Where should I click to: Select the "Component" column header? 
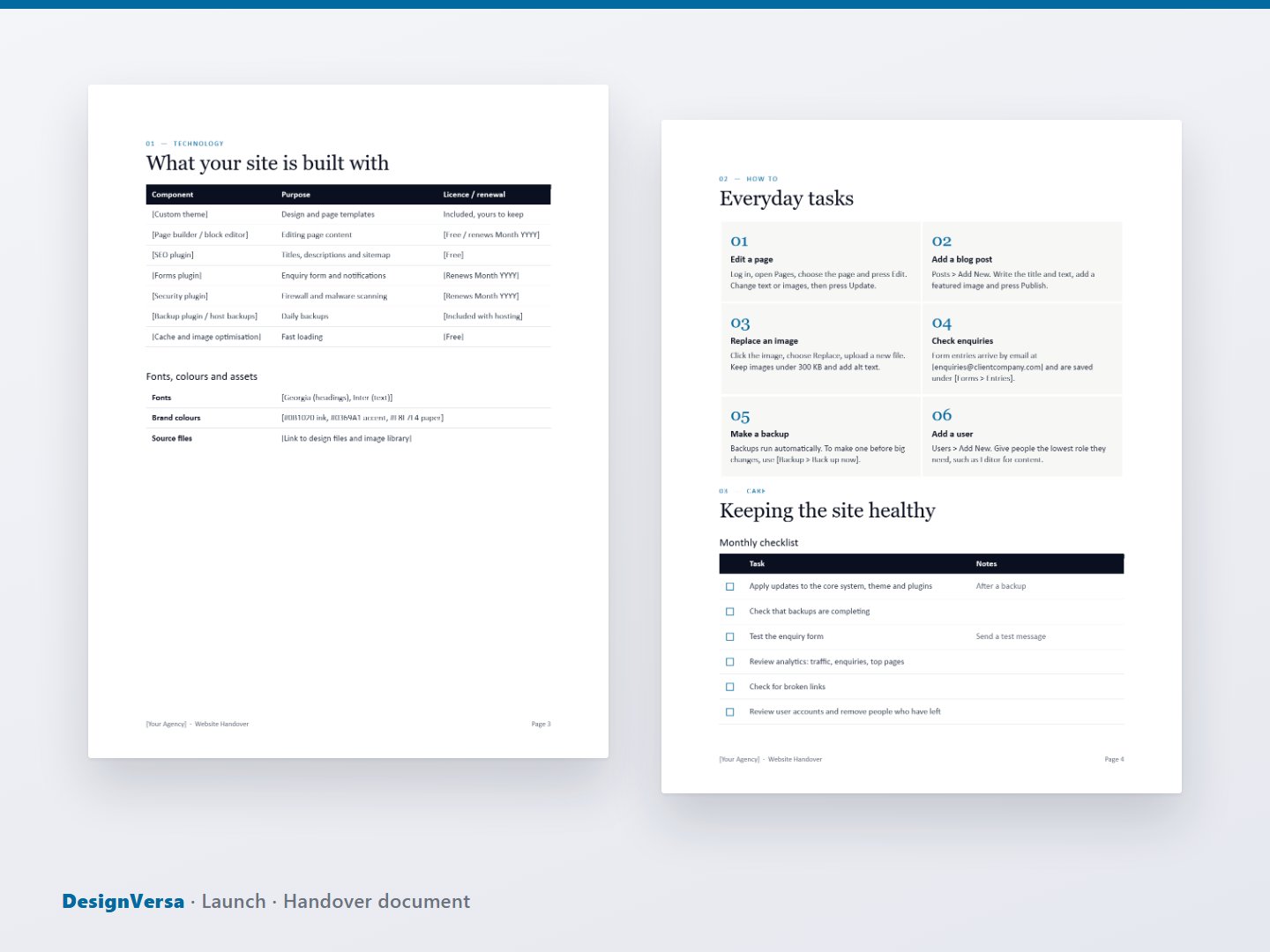pos(172,195)
